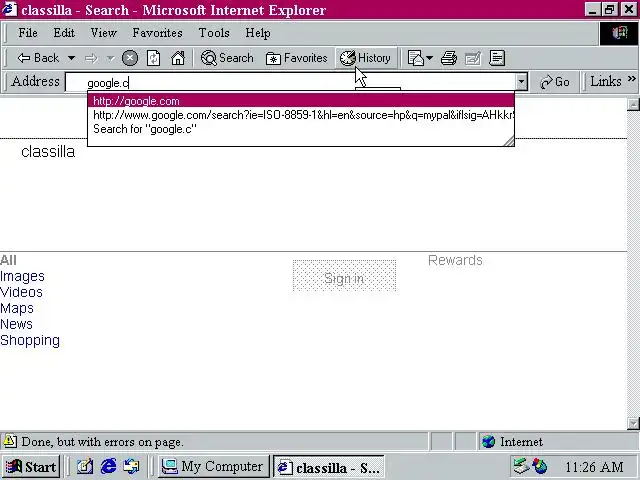640x480 pixels.
Task: Click the Rewards link
Action: coord(455,260)
